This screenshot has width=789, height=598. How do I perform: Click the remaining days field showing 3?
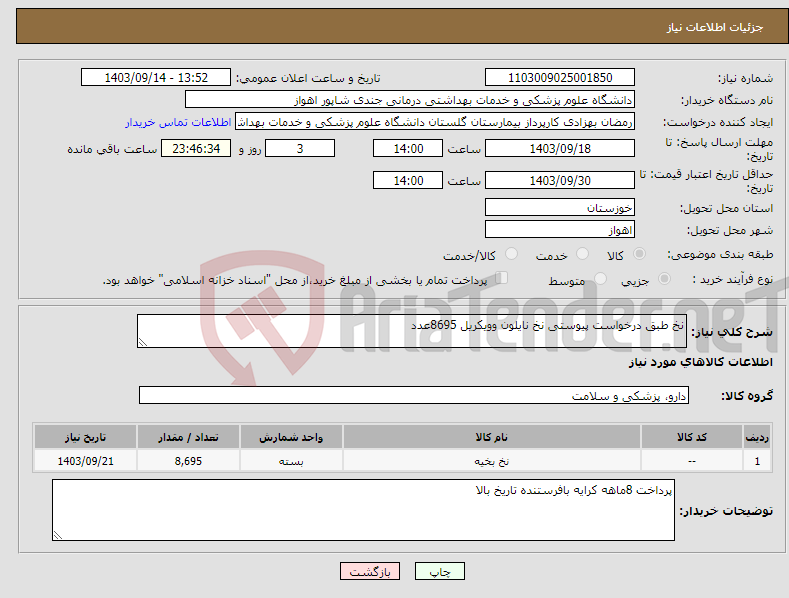tap(300, 148)
